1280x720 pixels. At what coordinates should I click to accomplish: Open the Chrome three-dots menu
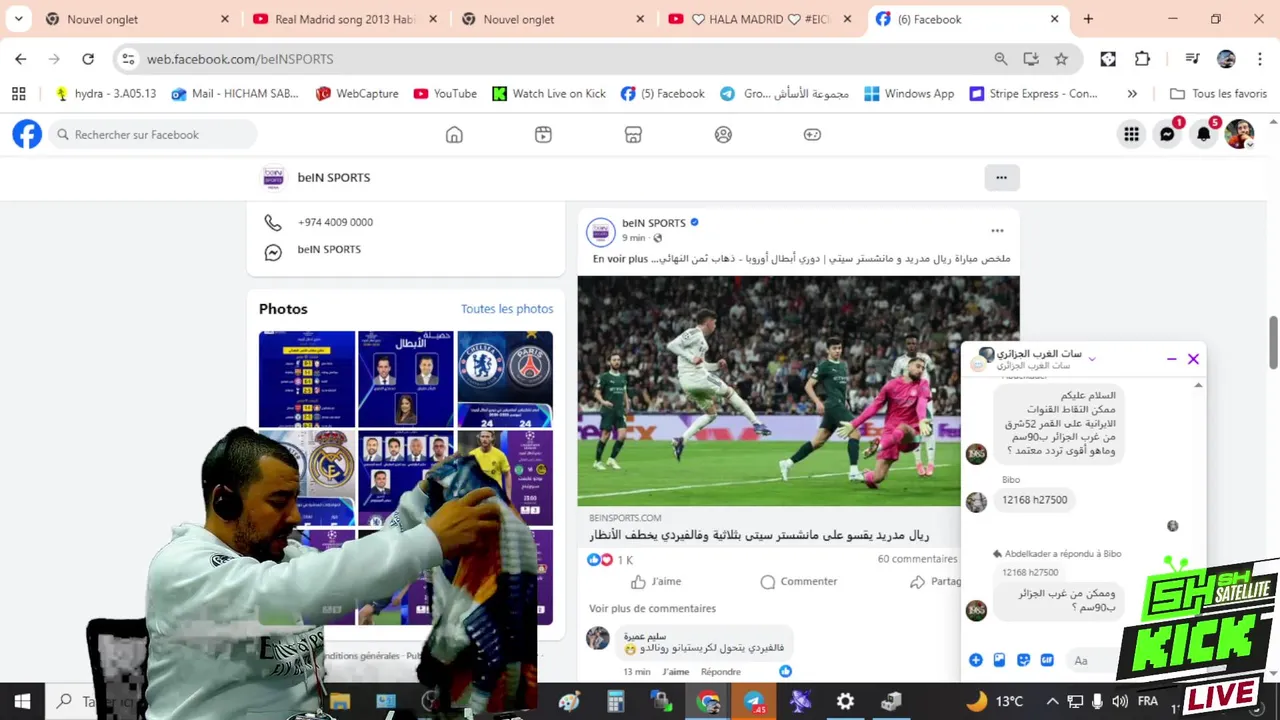[x=1259, y=59]
